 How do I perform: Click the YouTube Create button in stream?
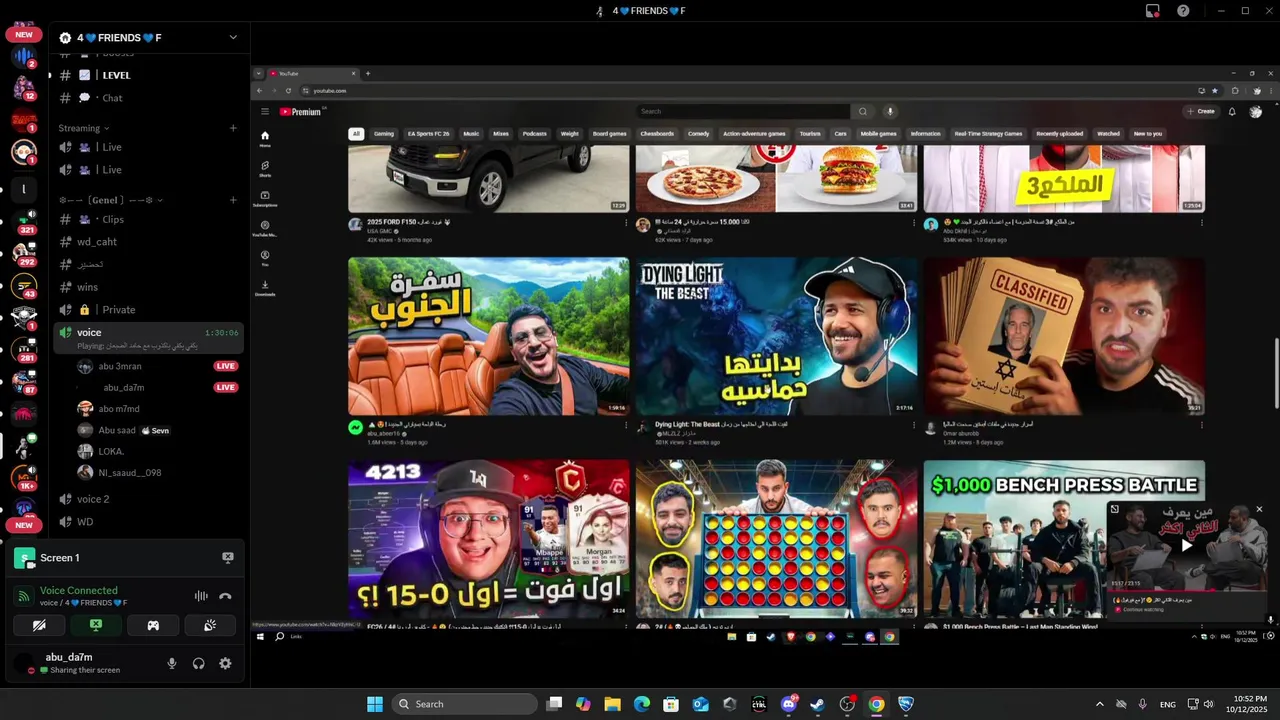(1201, 111)
